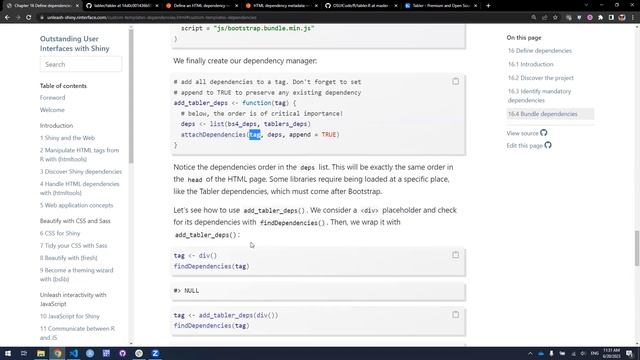Open Task View on the taskbar

click(x=24, y=353)
